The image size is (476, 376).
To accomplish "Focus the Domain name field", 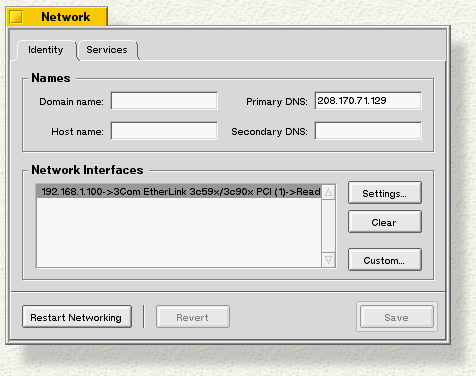I will [x=164, y=101].
